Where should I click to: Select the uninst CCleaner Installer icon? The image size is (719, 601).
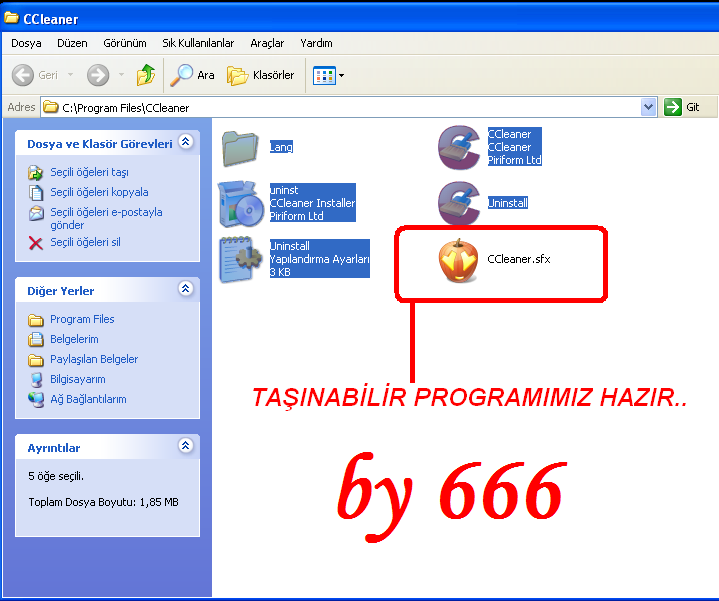point(241,204)
